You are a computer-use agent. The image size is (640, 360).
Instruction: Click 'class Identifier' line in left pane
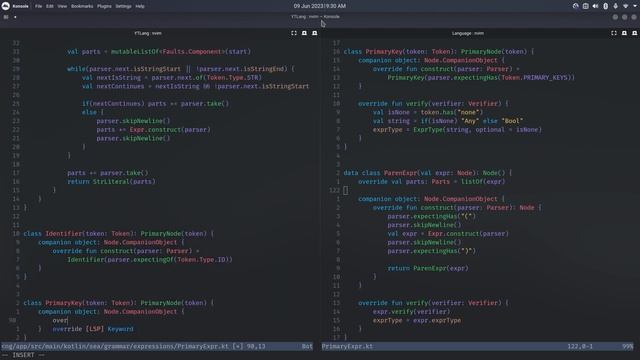[118, 234]
